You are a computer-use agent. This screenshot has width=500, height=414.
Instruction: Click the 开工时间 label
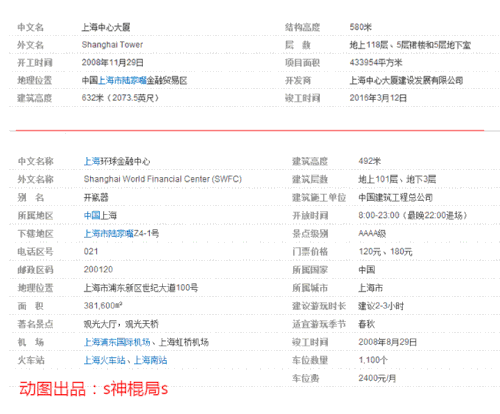click(35, 62)
